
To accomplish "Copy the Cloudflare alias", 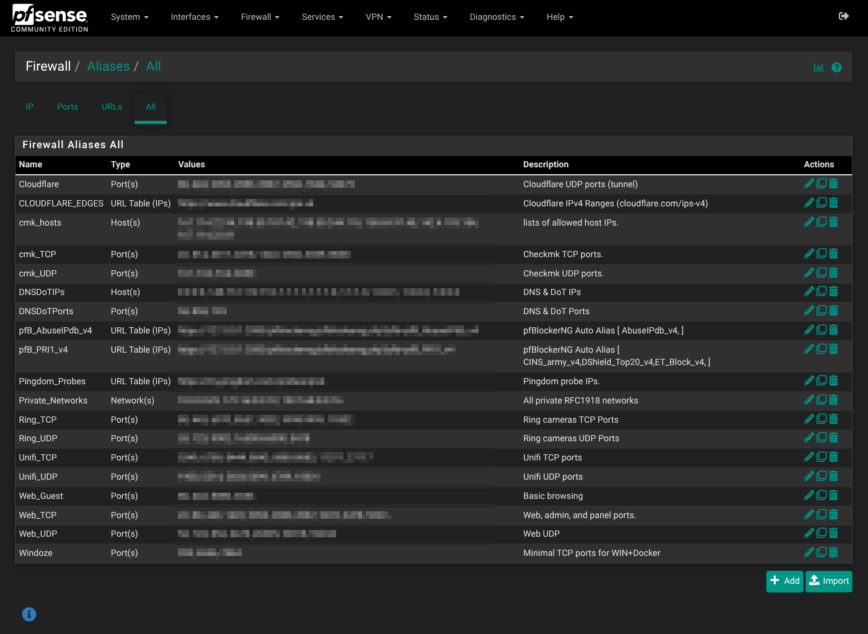I will click(x=822, y=183).
